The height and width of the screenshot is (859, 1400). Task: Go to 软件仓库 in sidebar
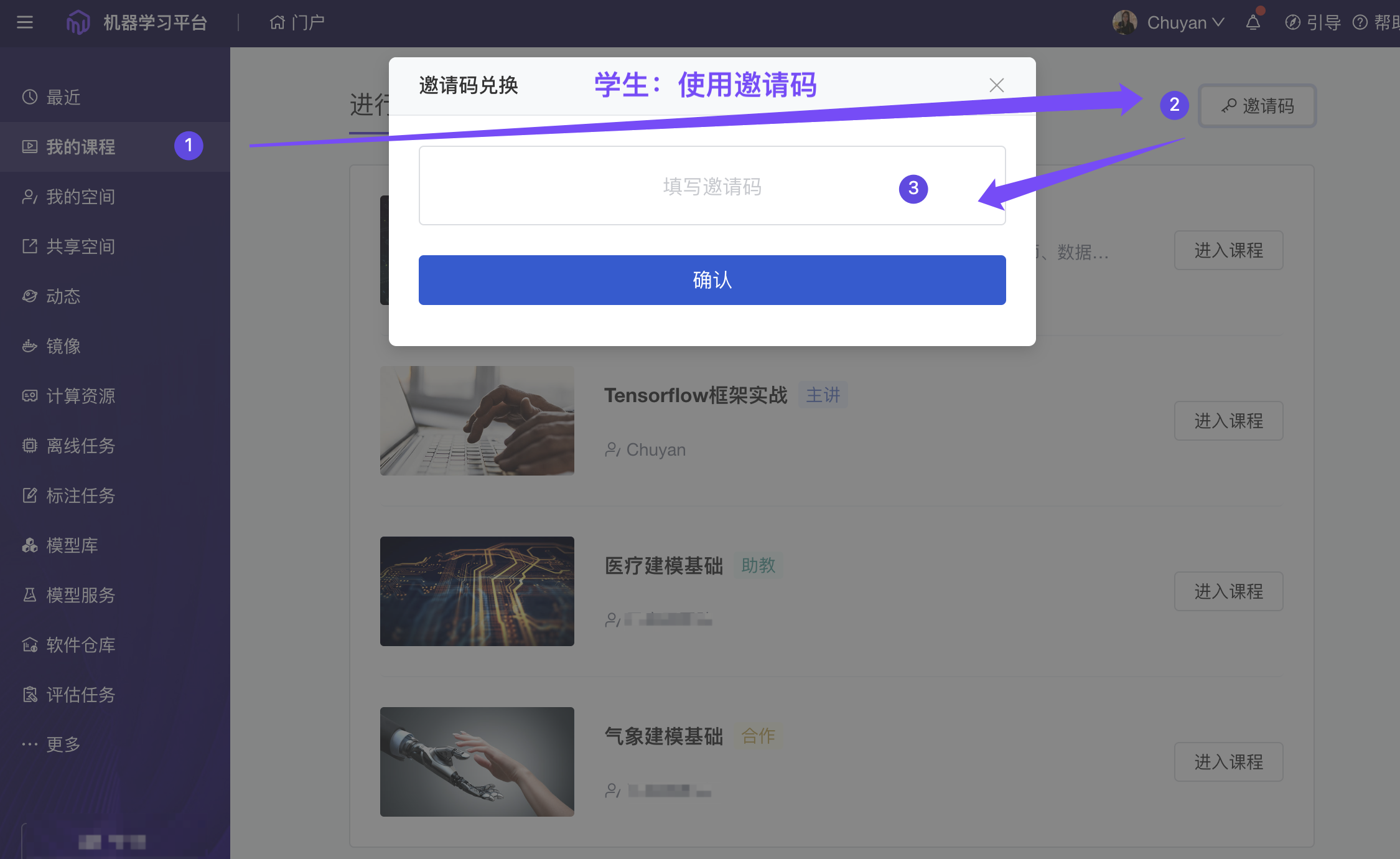tap(80, 645)
